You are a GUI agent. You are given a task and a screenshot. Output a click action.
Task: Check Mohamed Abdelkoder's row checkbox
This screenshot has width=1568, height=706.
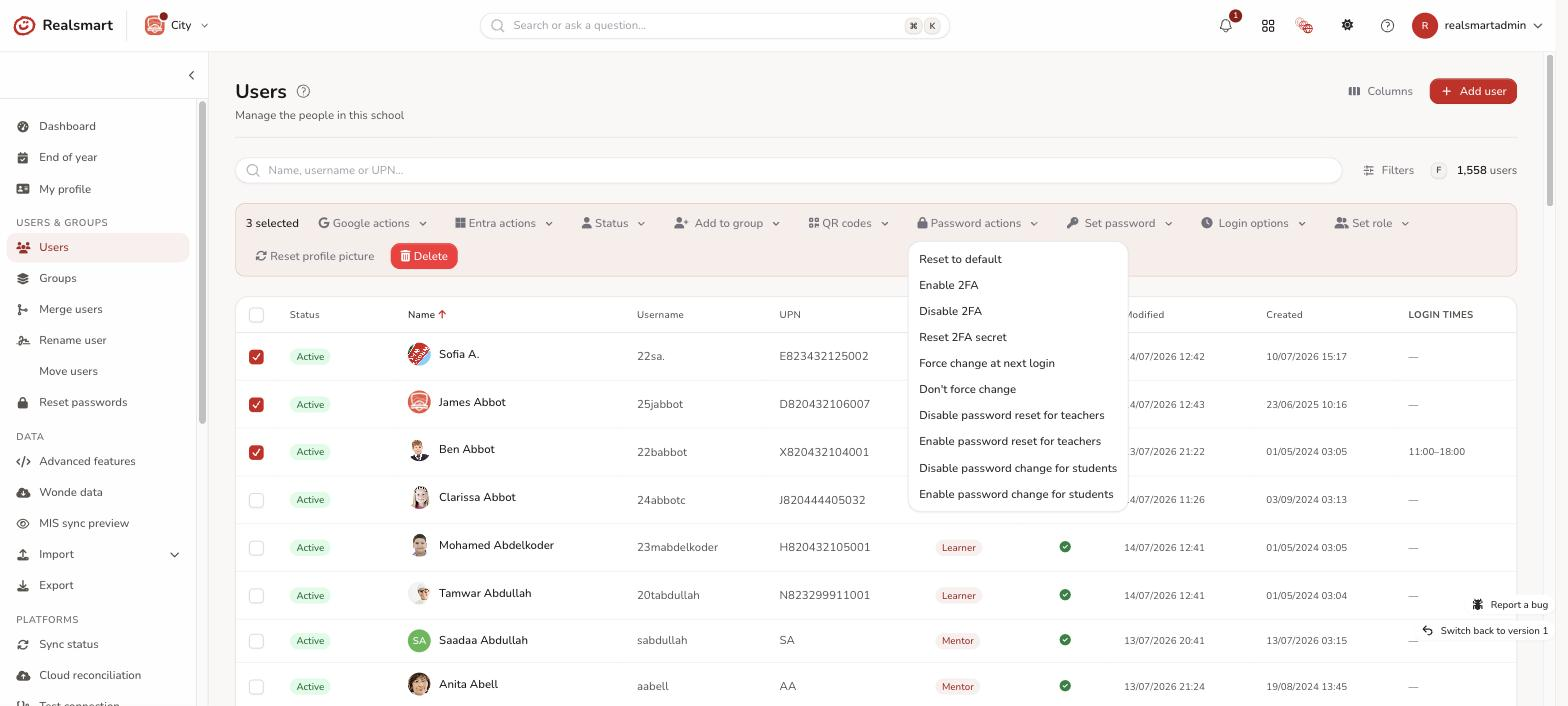point(256,548)
